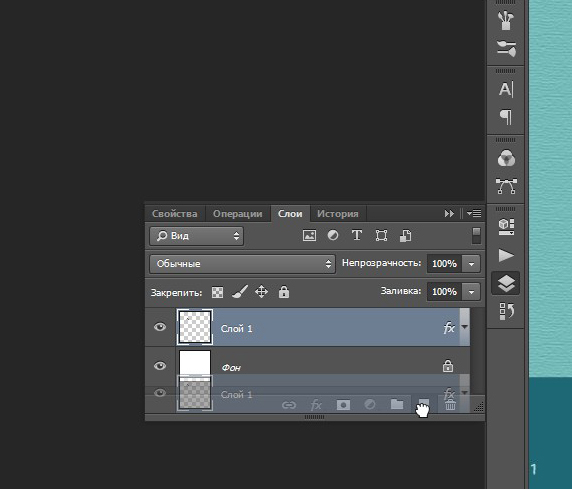Filter layers by type layers
This screenshot has width=572, height=489.
tap(357, 235)
